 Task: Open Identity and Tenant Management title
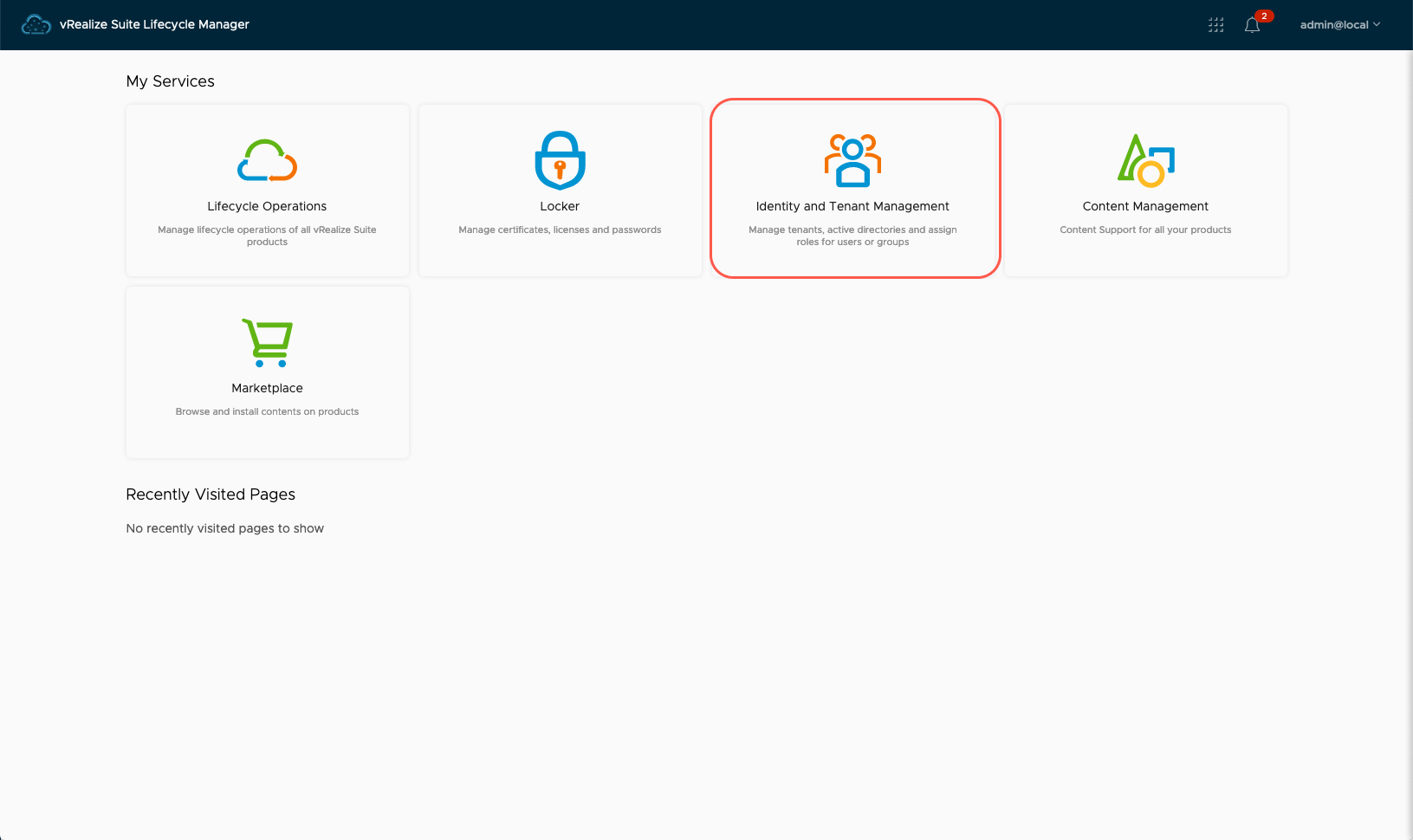(852, 206)
